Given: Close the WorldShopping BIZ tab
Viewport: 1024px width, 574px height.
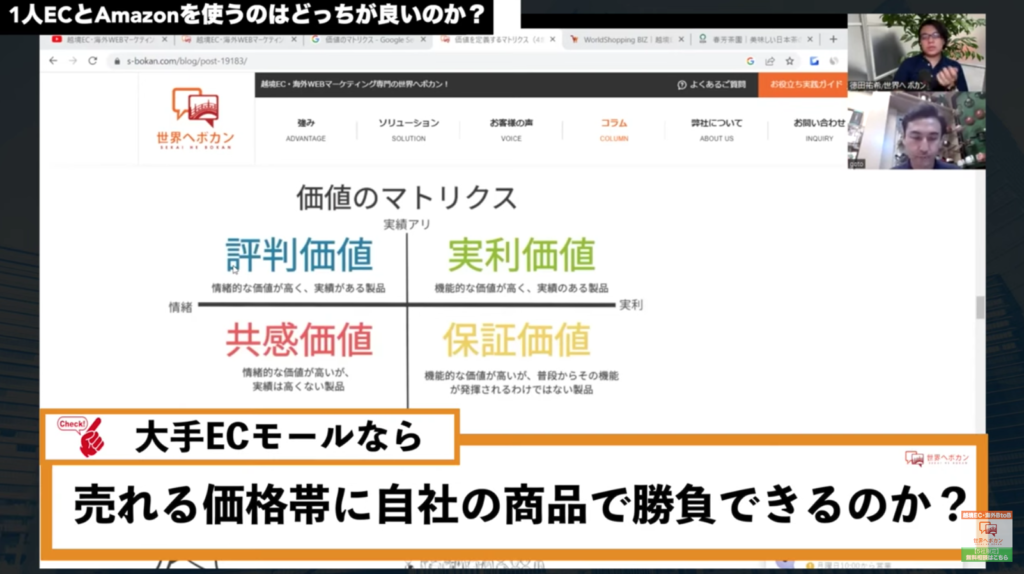Looking at the screenshot, I should [x=681, y=40].
